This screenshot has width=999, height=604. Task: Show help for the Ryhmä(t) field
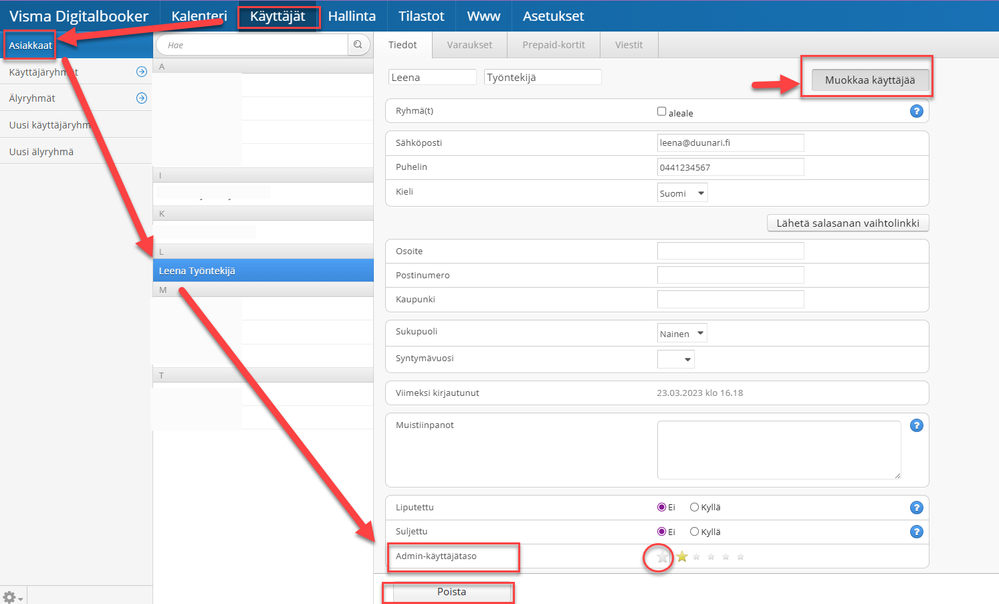click(x=916, y=111)
